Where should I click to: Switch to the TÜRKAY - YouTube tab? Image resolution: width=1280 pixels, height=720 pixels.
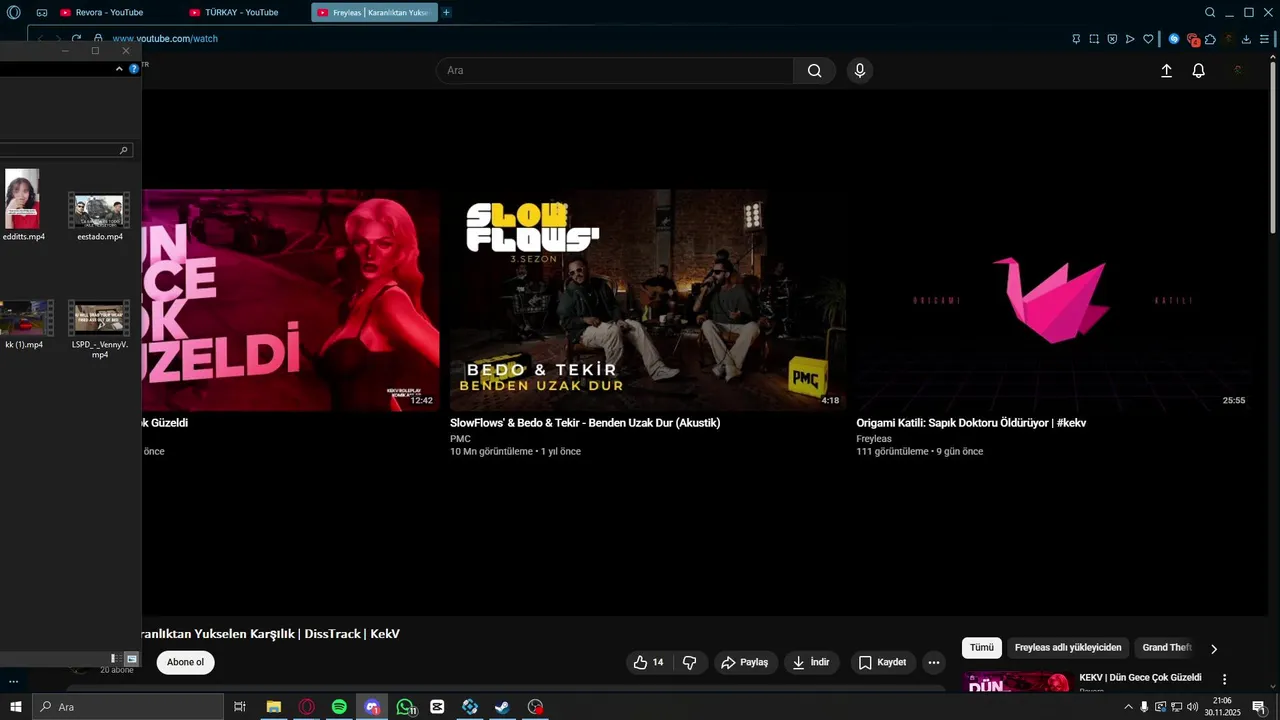(234, 12)
